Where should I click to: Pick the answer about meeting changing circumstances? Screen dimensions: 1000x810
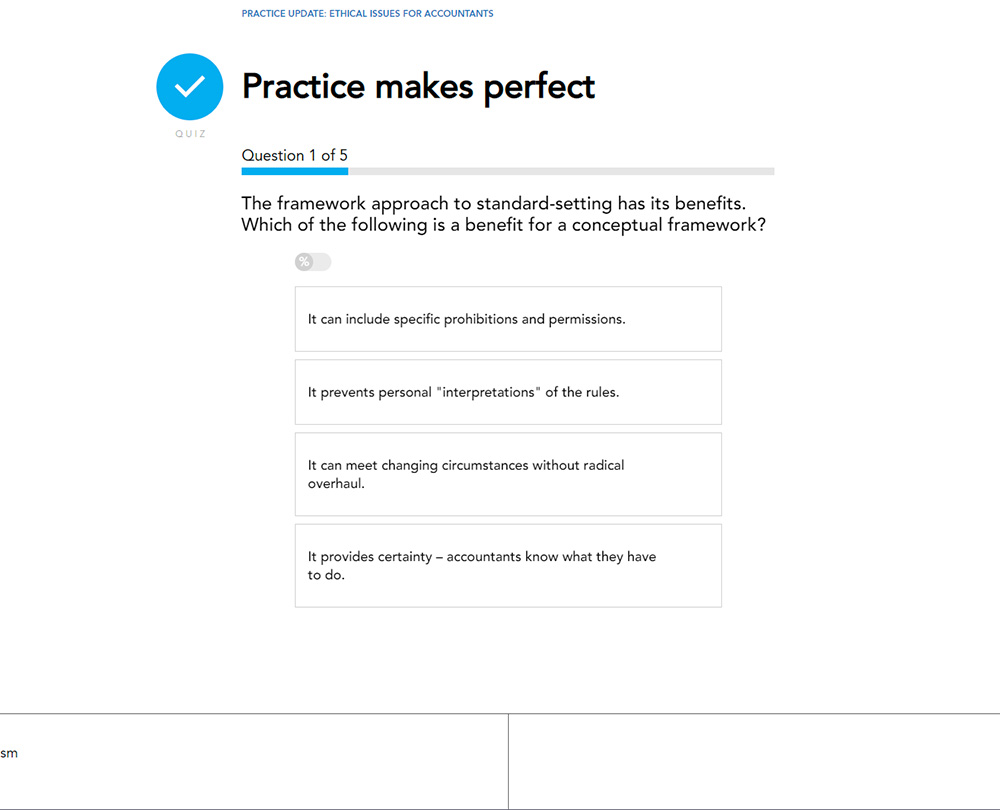click(x=508, y=474)
